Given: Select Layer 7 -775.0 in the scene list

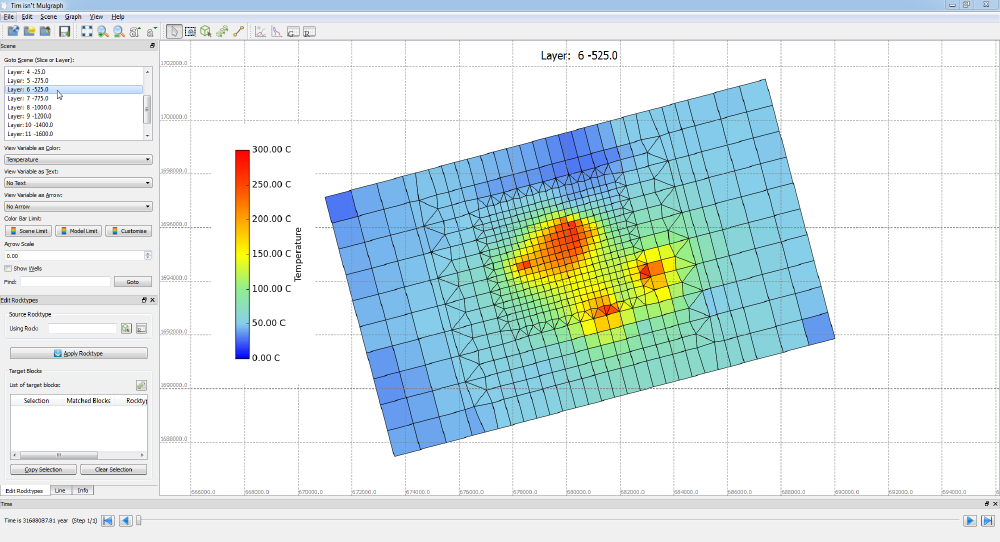Looking at the screenshot, I should [28, 99].
